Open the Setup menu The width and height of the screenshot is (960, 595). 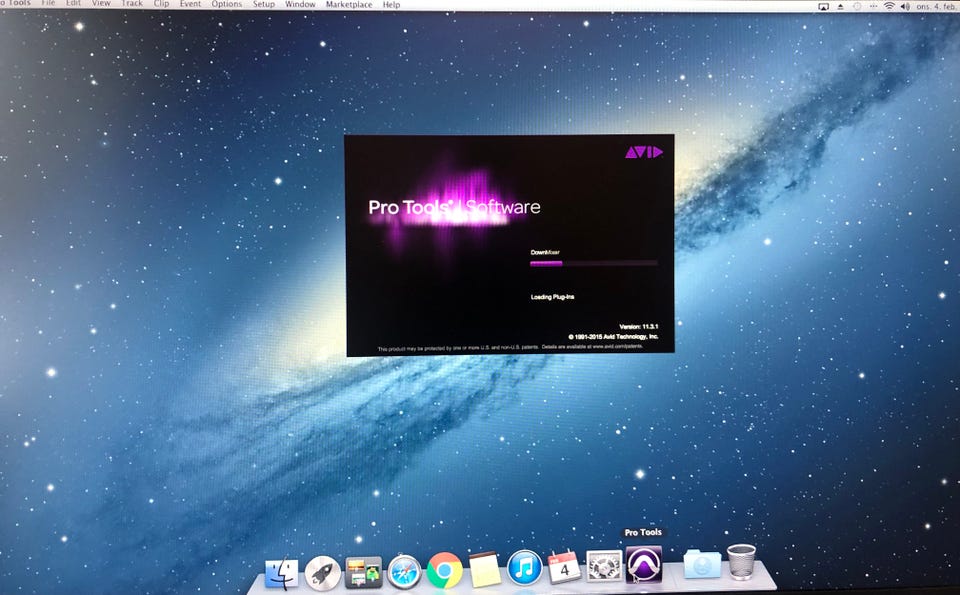pos(264,4)
